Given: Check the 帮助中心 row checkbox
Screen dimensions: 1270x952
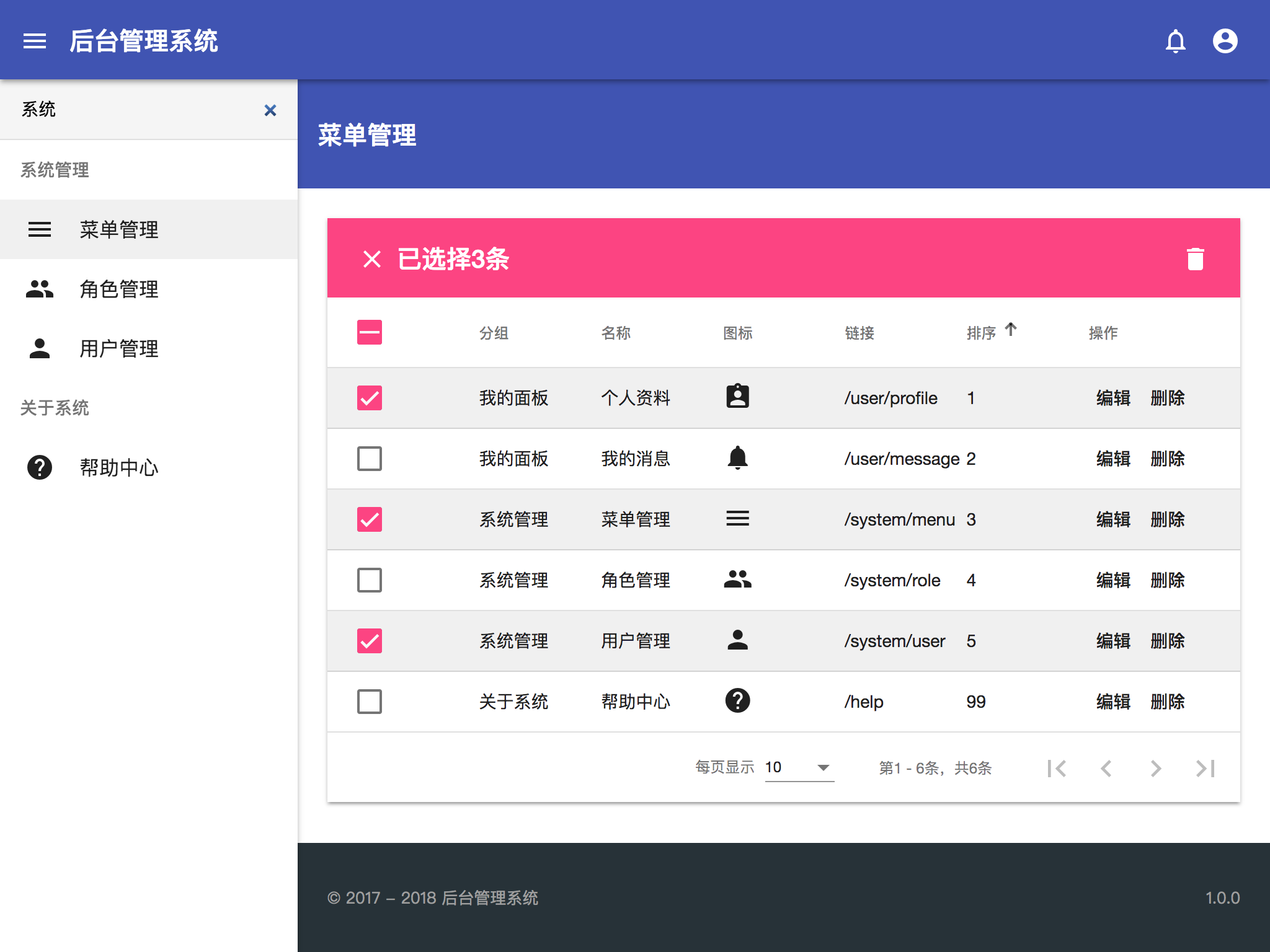Looking at the screenshot, I should coord(370,702).
